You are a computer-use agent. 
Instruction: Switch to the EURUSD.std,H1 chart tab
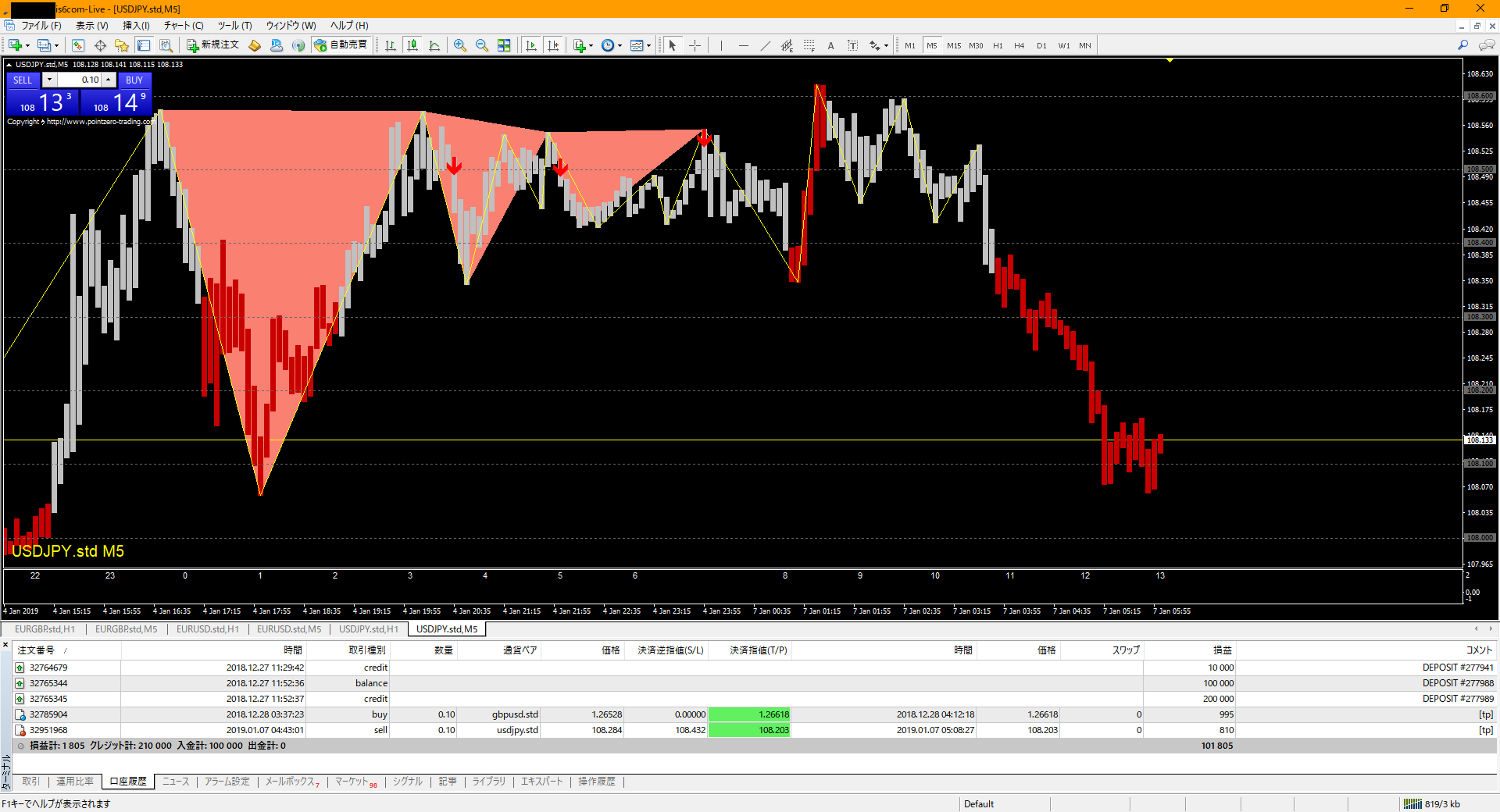tap(207, 629)
